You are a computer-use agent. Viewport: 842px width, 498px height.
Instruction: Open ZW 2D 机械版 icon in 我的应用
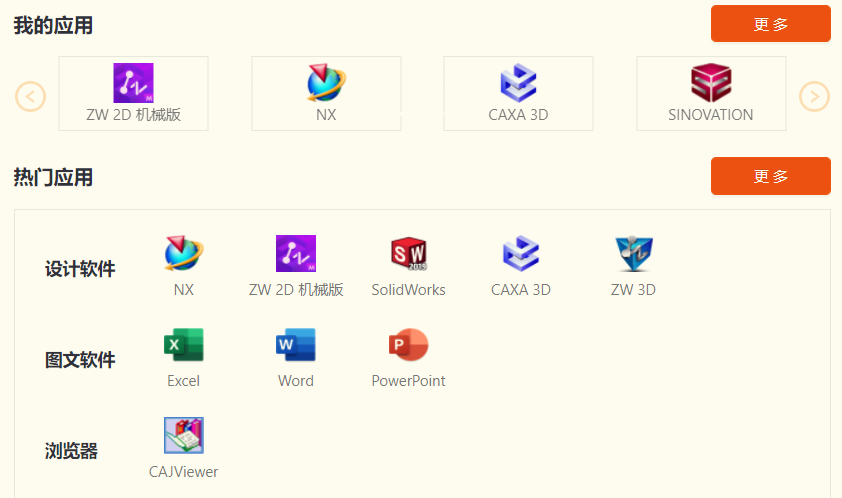133,83
